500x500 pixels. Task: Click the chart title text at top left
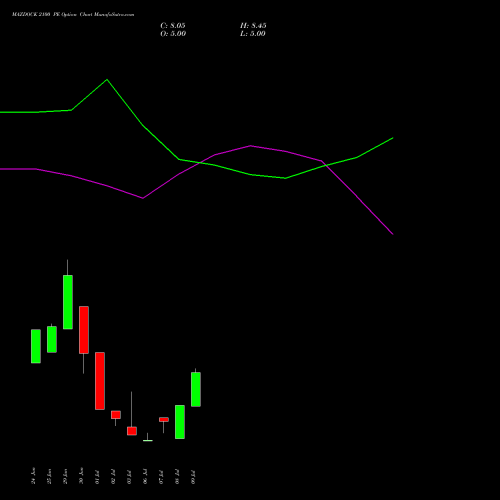click(73, 15)
